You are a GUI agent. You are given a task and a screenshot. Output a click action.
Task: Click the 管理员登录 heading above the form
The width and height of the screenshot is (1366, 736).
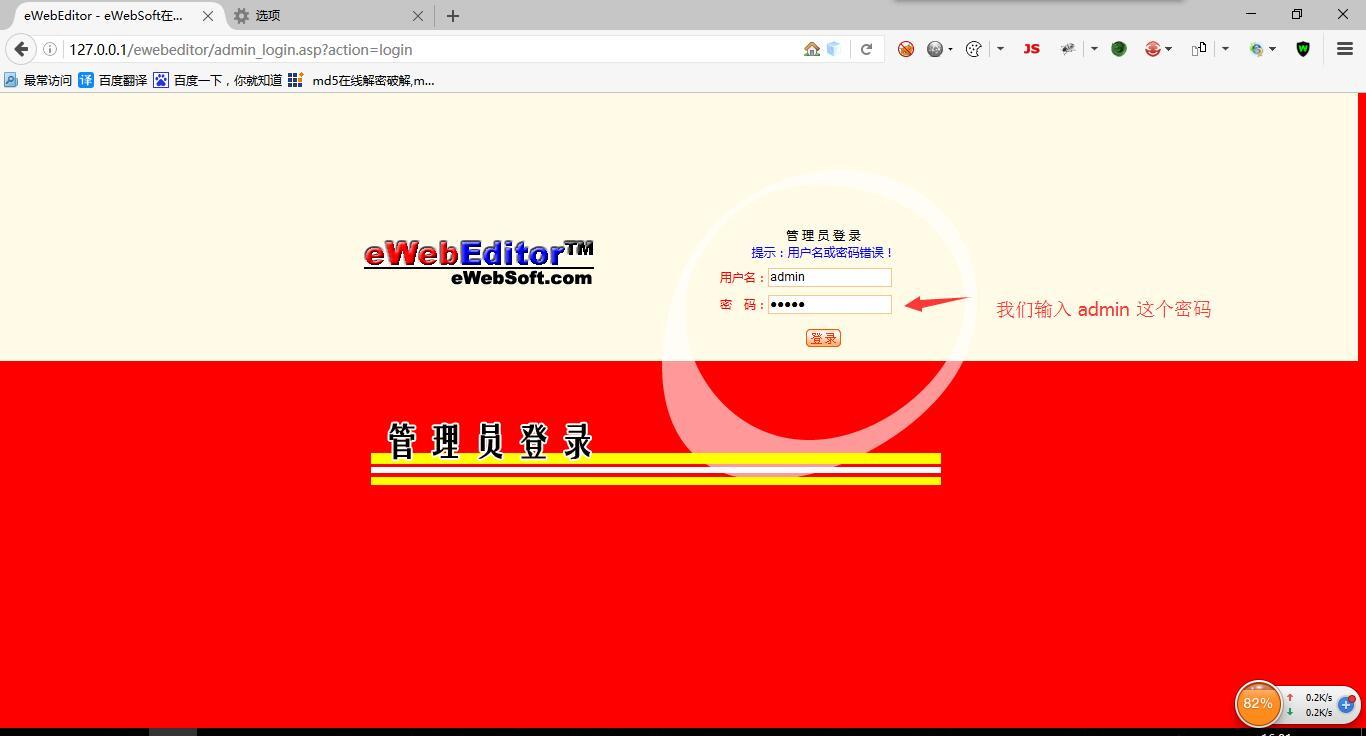coord(823,236)
